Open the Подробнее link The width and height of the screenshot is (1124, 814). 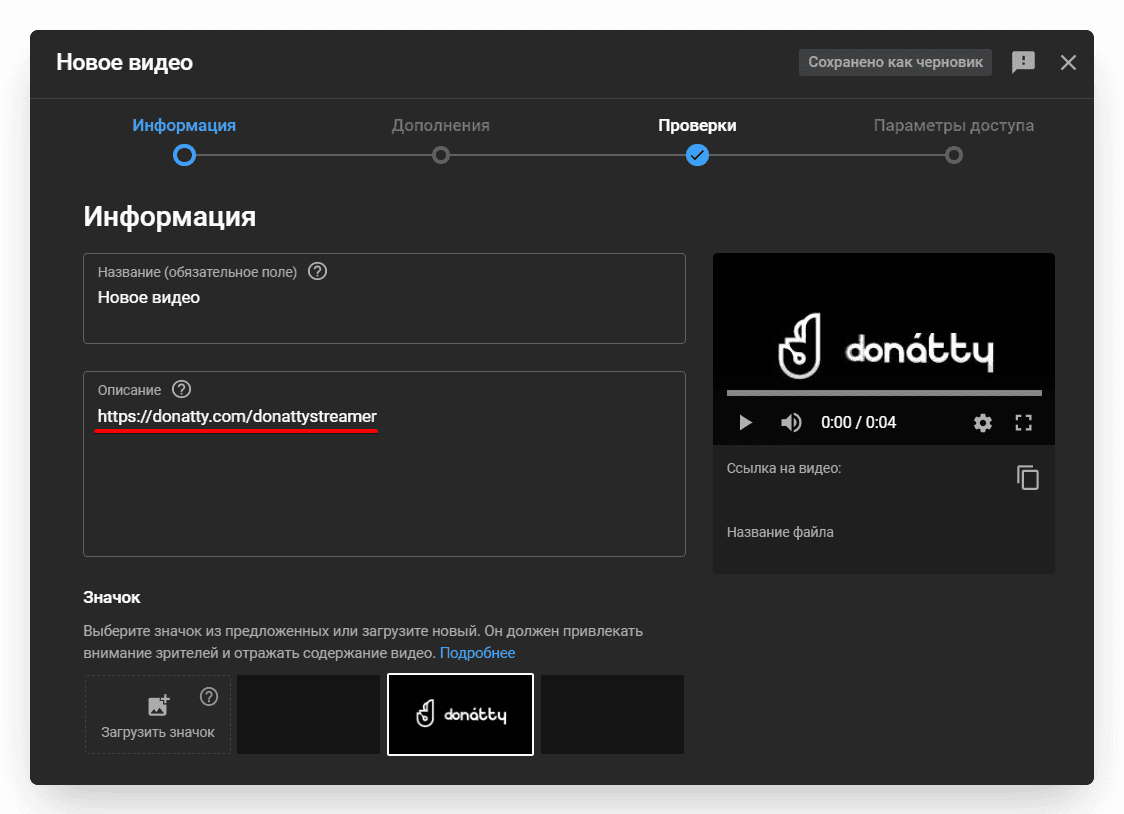477,653
